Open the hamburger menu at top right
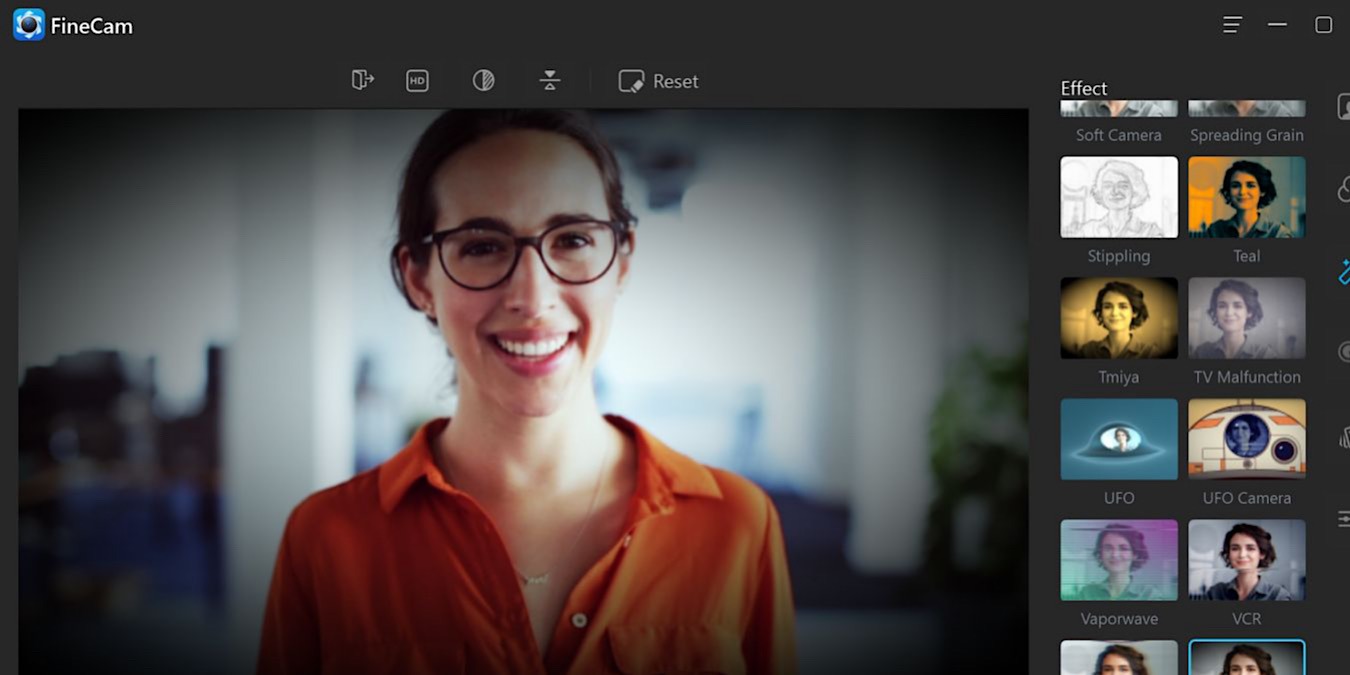1350x675 pixels. pyautogui.click(x=1231, y=23)
